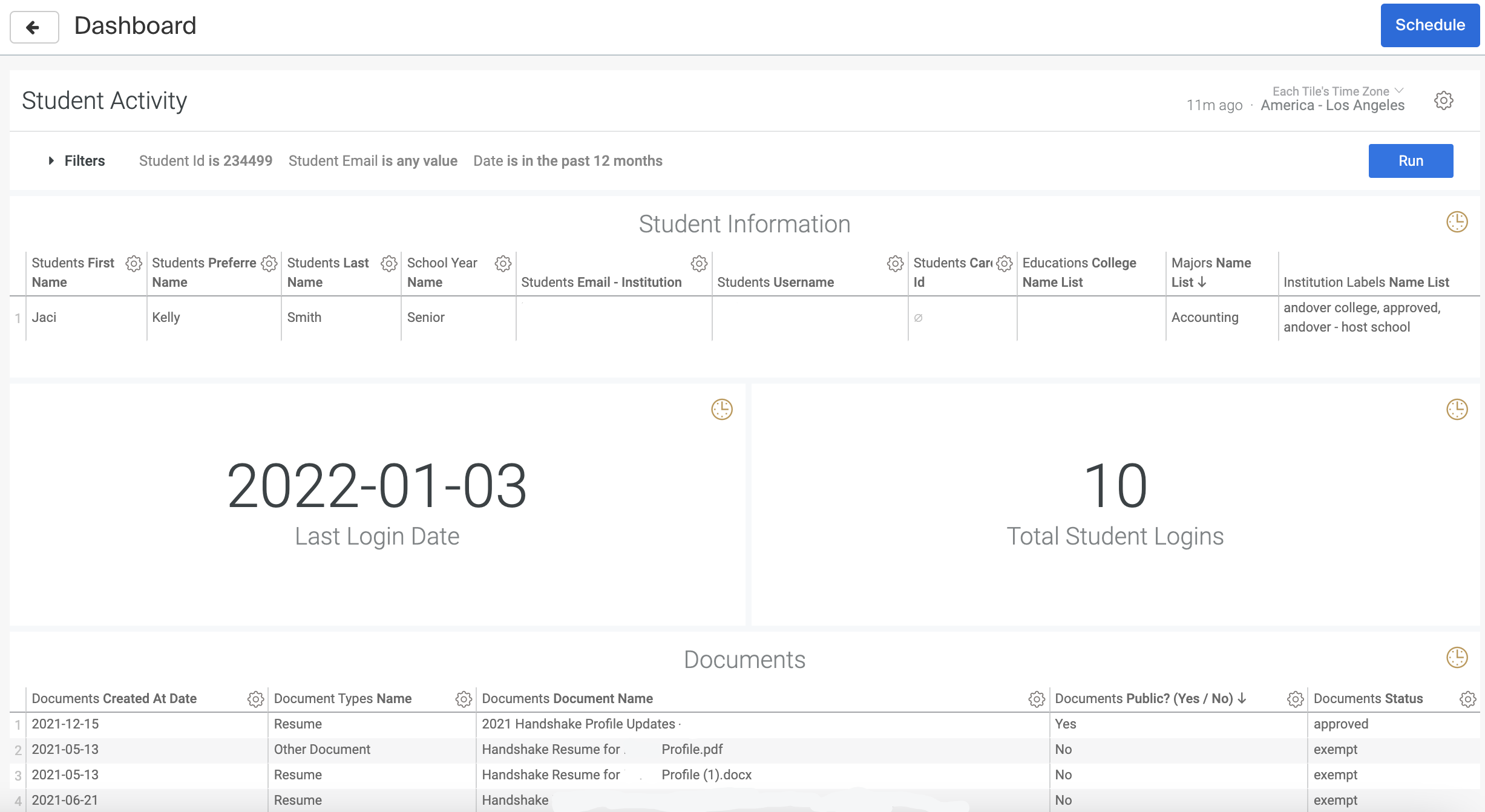Screen dimensions: 1485x812
Task: Click gear icon on Students Email - Institution column
Action: coord(699,263)
